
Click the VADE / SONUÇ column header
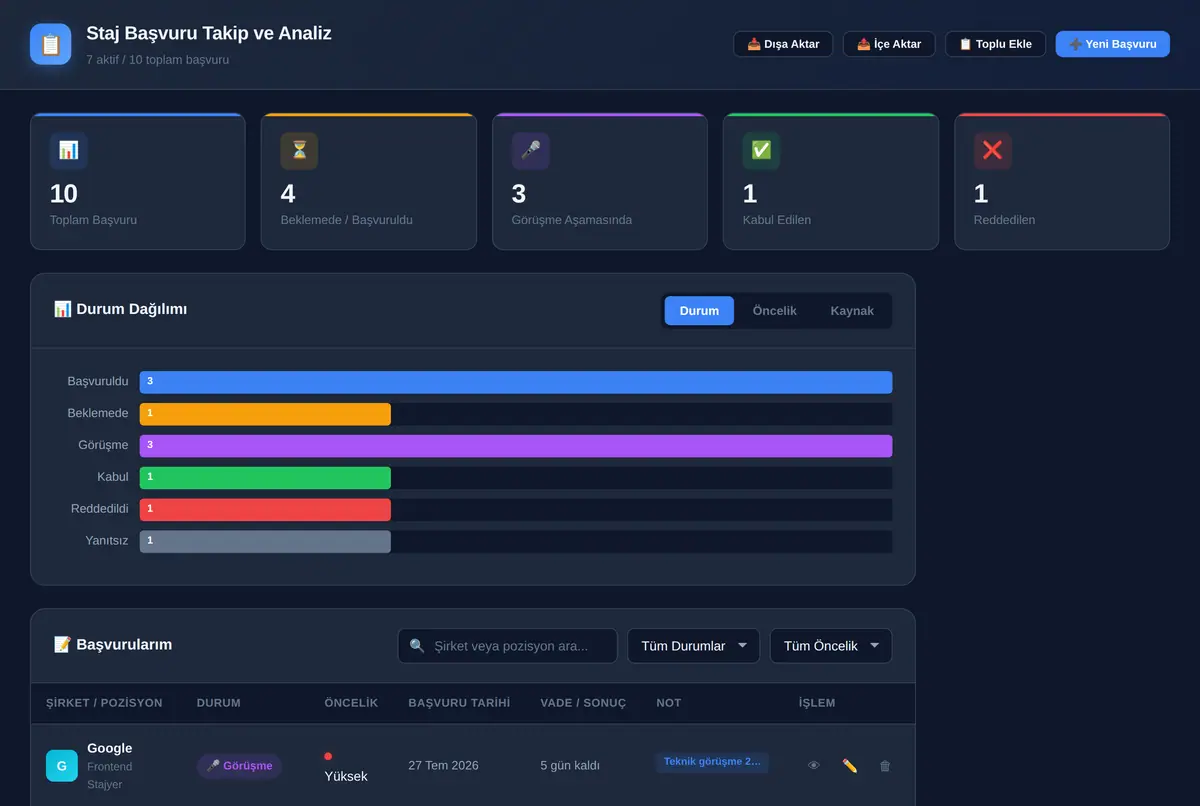[583, 703]
